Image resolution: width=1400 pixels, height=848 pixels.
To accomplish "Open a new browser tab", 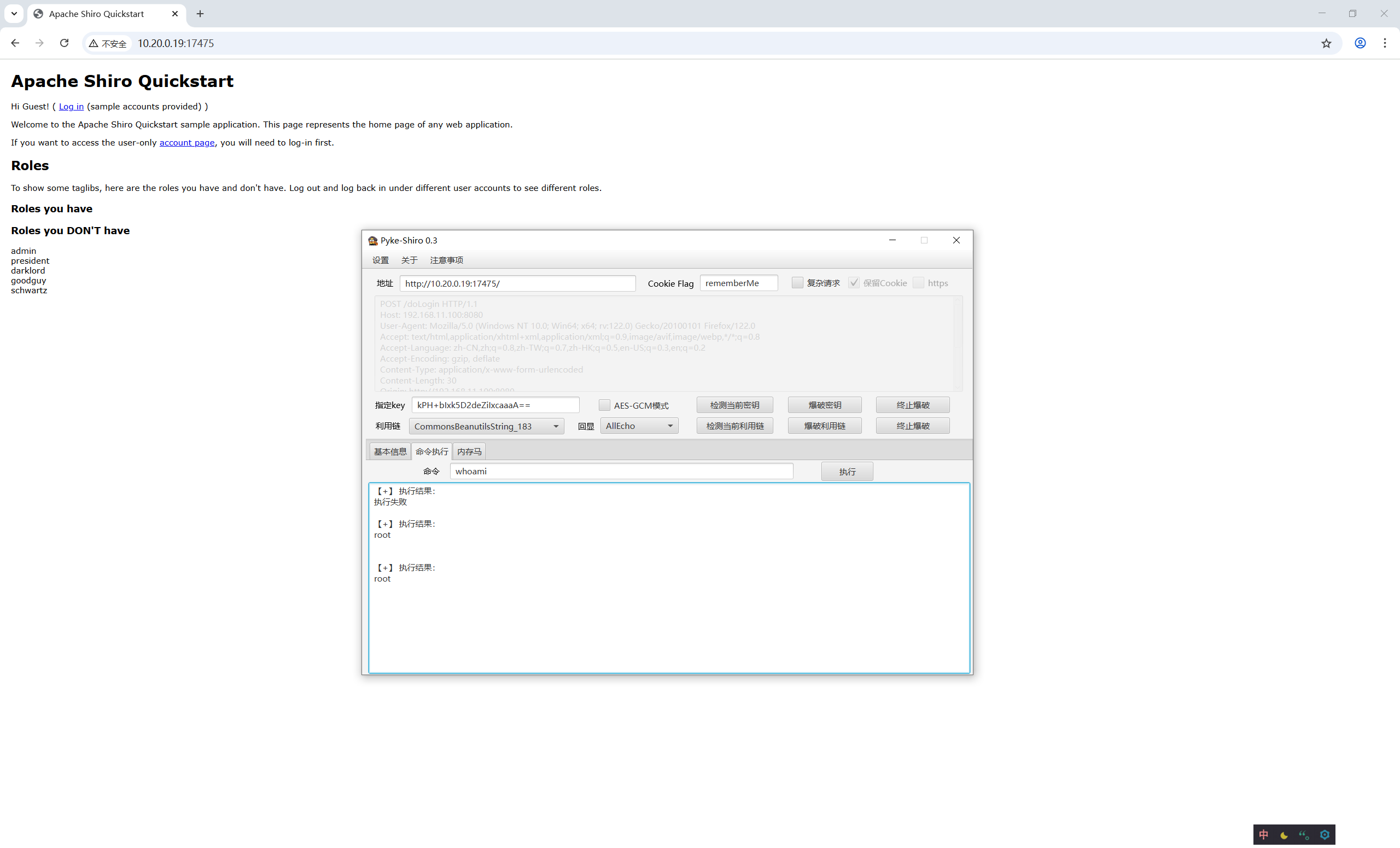I will [x=200, y=14].
